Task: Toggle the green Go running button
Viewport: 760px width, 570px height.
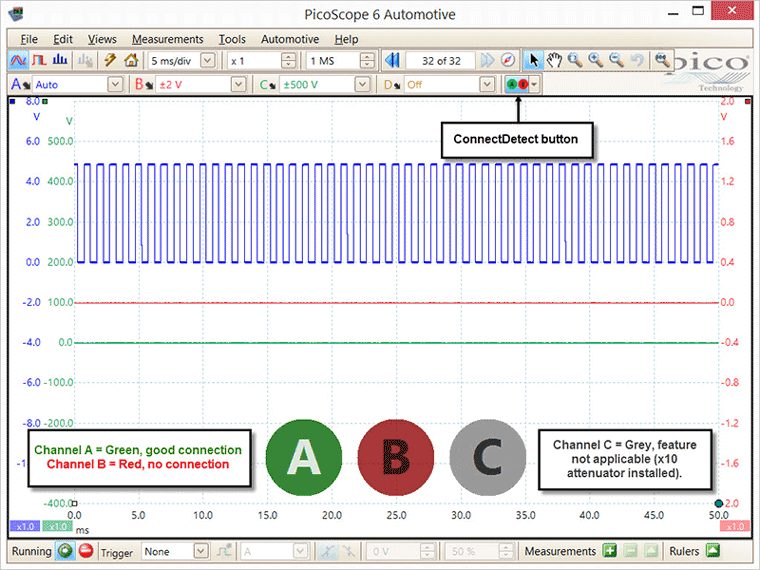Action: coord(65,551)
